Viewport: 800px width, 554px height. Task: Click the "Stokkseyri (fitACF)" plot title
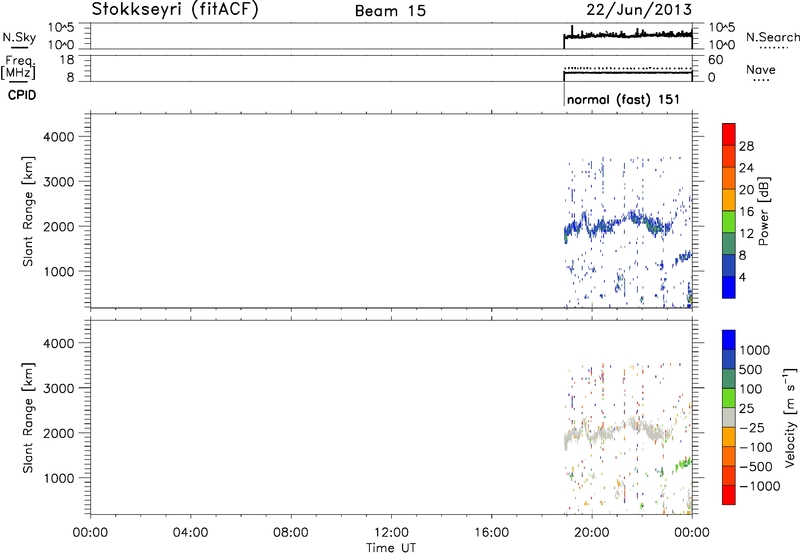tap(175, 9)
